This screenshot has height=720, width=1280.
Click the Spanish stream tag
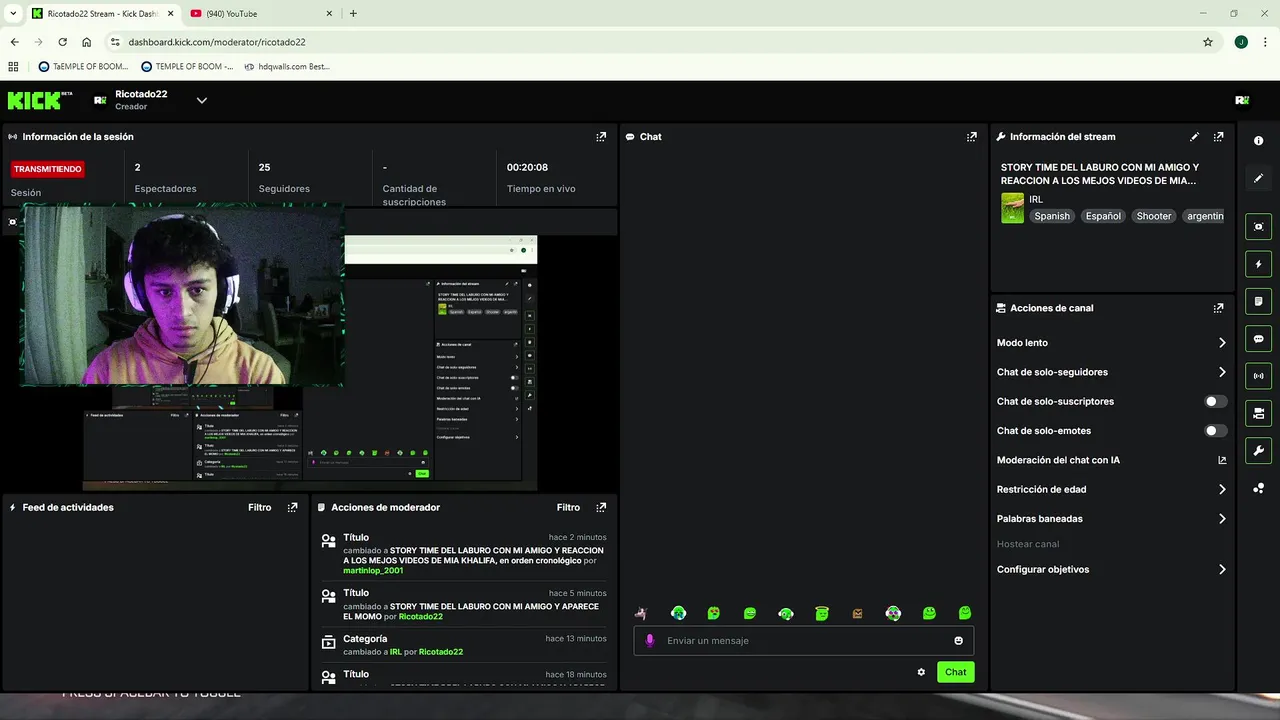pos(1052,216)
